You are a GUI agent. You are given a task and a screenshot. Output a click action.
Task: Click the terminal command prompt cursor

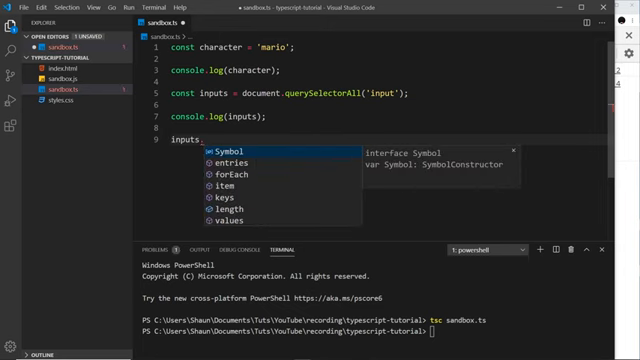click(x=432, y=331)
